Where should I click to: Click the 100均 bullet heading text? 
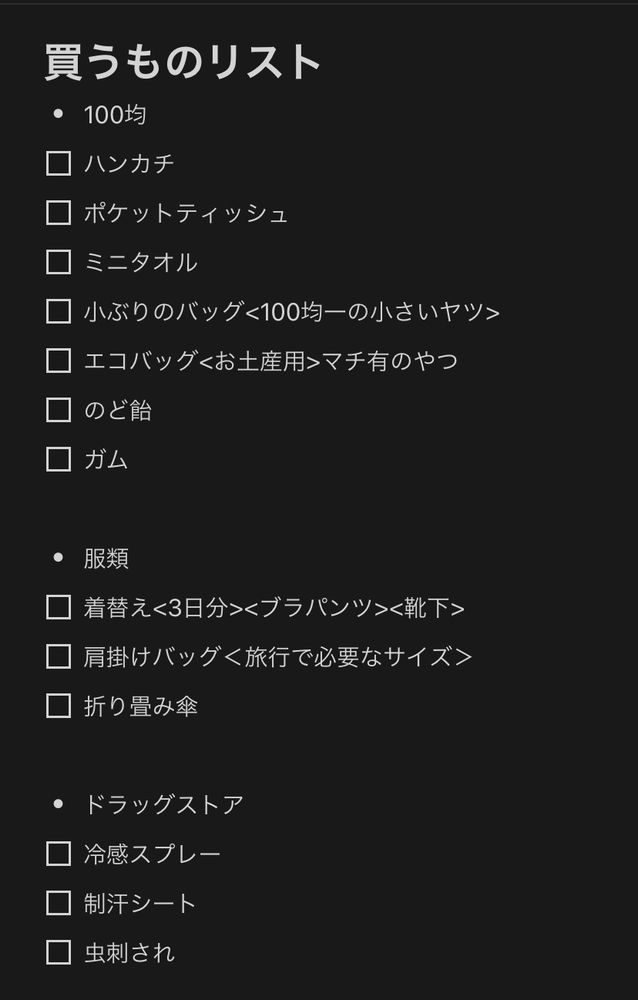point(115,115)
